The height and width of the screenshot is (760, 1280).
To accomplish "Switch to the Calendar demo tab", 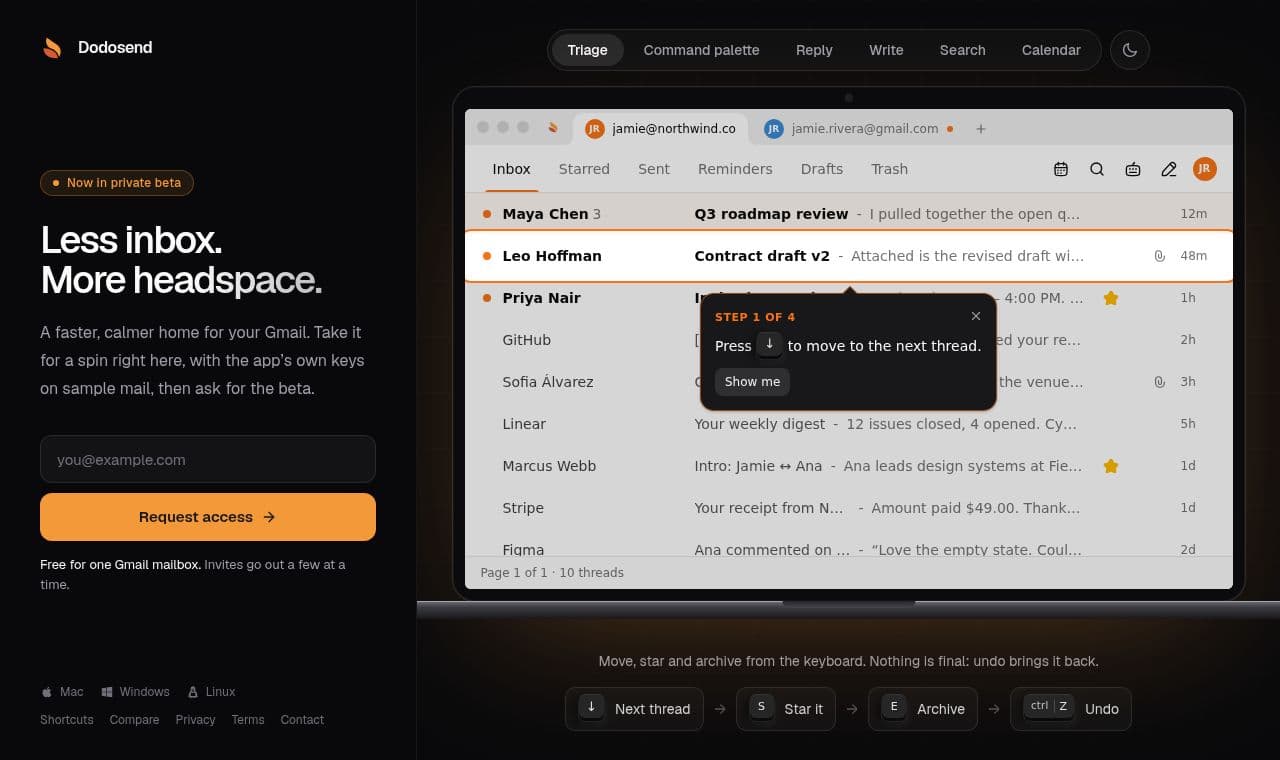I will click(1051, 50).
